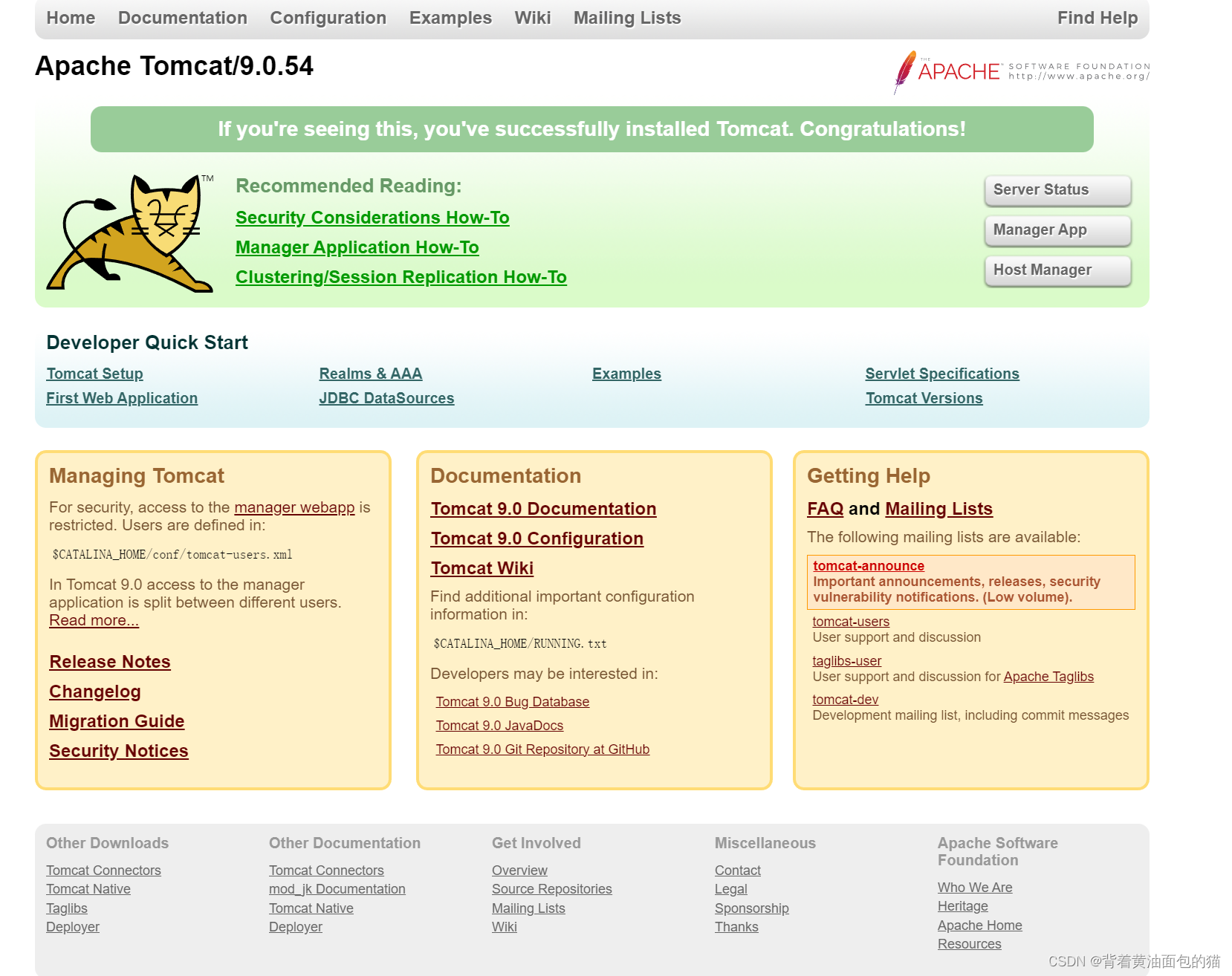Open the Thanks link
The width and height of the screenshot is (1232, 976).
(x=736, y=927)
